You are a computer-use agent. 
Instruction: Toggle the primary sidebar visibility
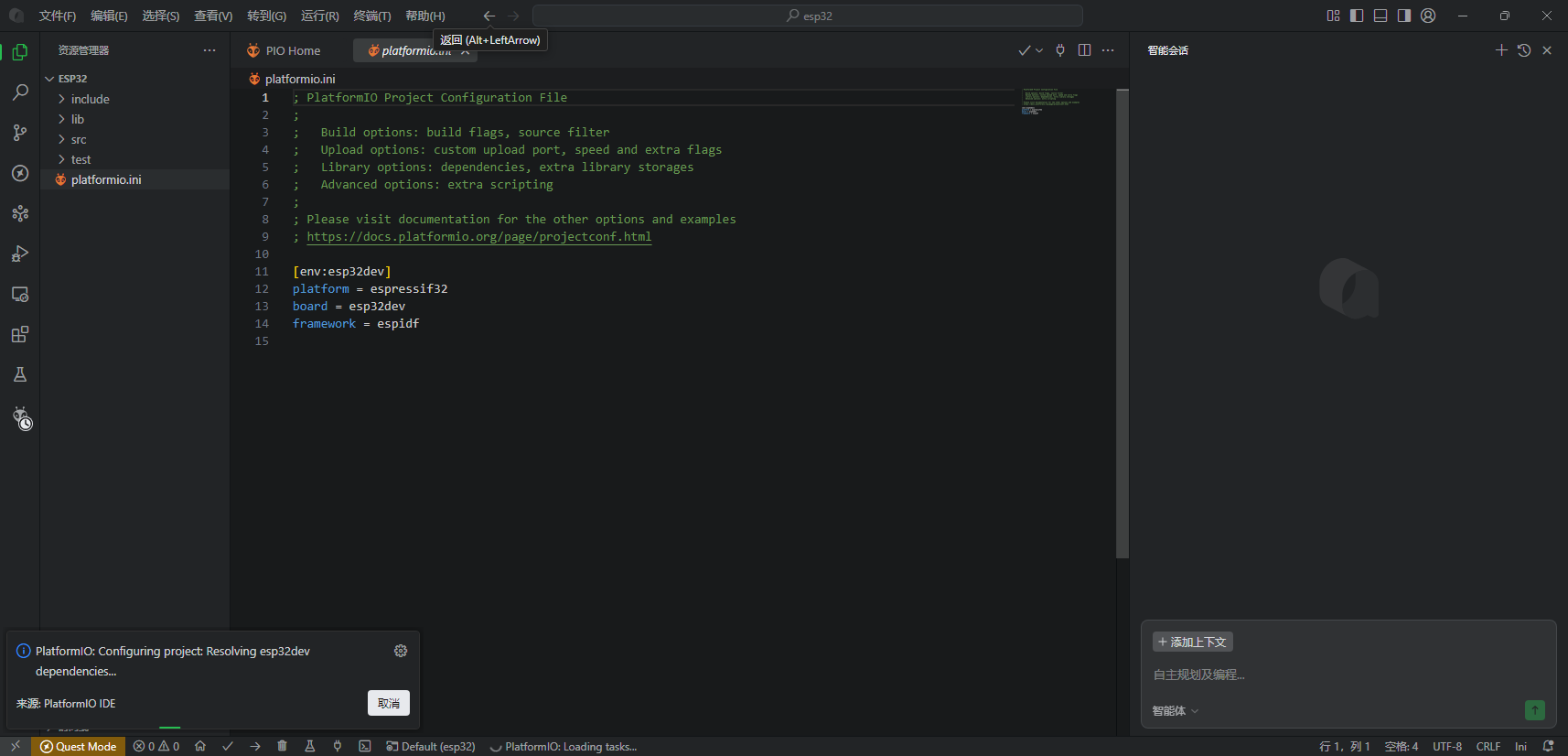point(1357,16)
